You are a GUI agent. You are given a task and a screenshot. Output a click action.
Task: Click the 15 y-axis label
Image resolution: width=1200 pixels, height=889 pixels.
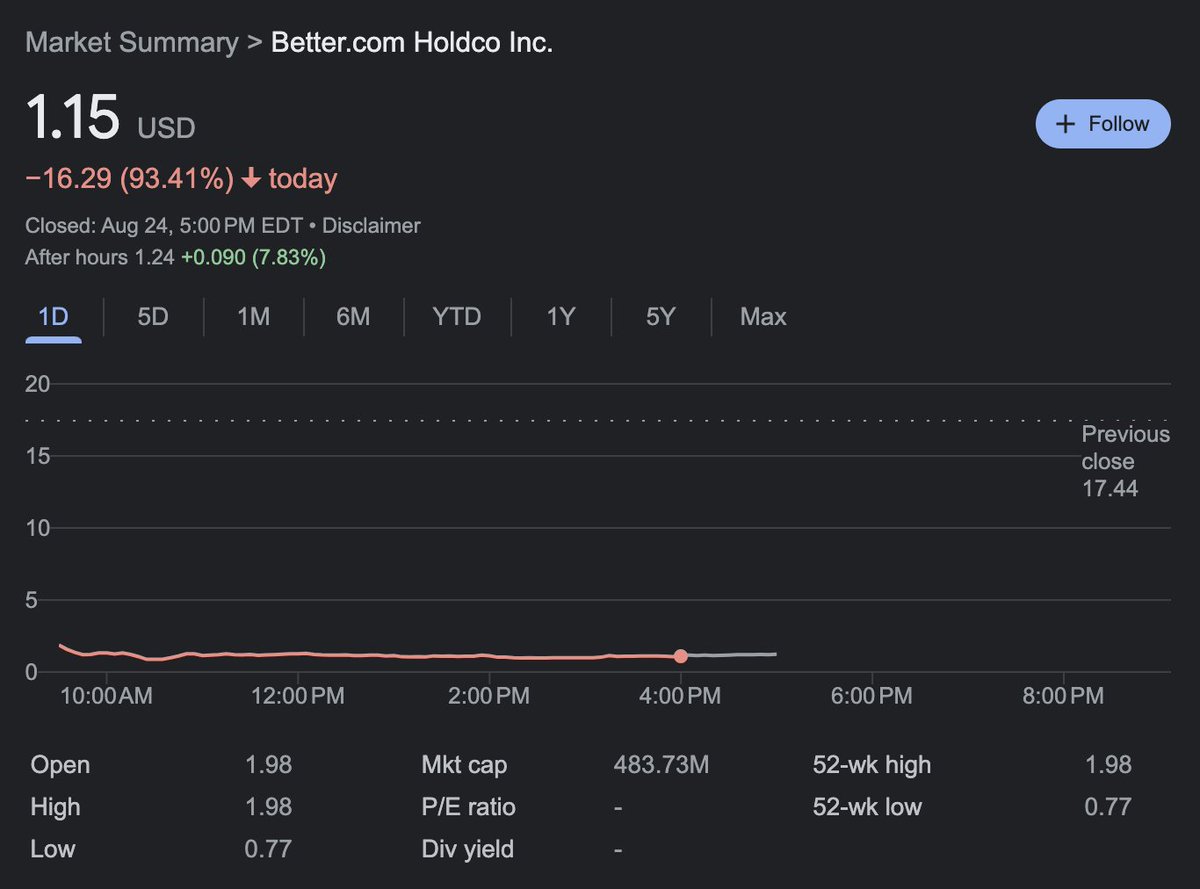38,456
